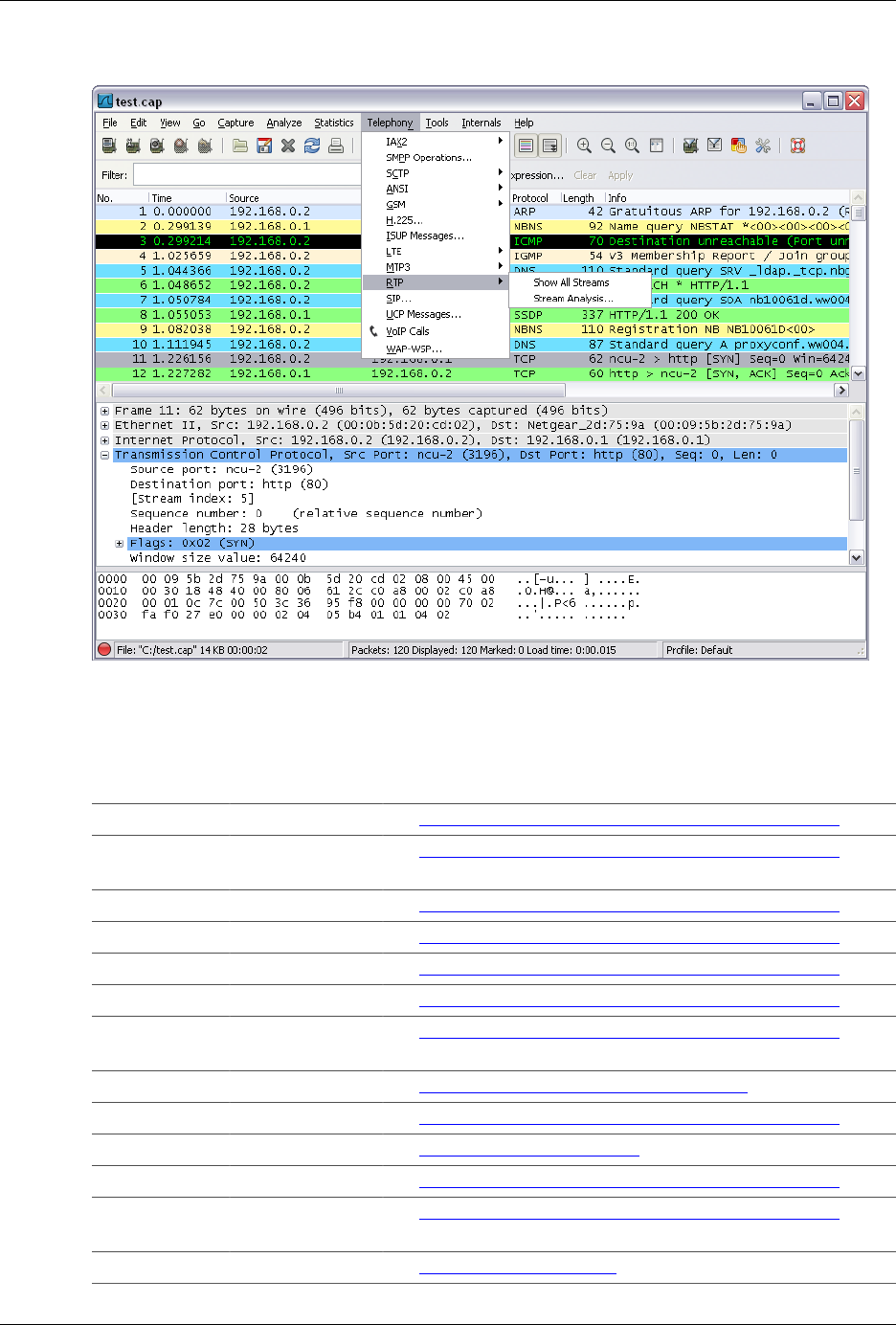Zoom in the packet text
The image size is (896, 1325).
click(x=584, y=146)
